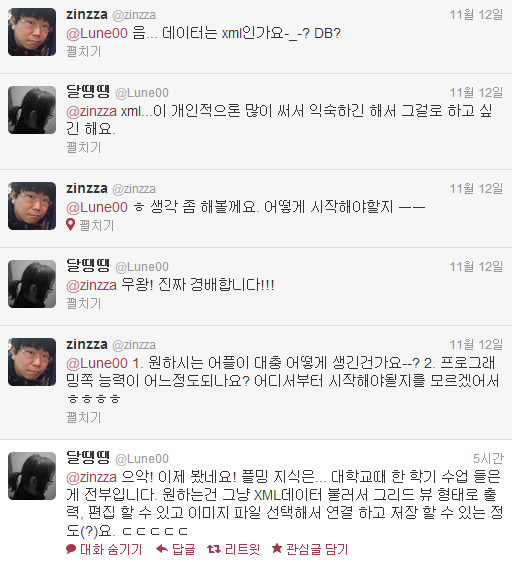Expand the tweet with the location pin
Viewport: 512px width, 571px height.
click(x=97, y=225)
